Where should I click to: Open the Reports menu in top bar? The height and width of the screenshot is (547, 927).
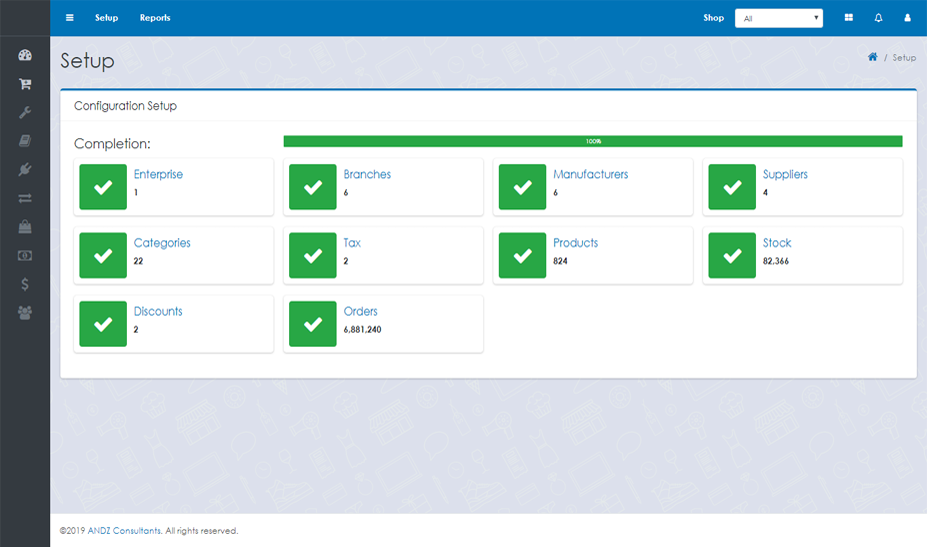click(155, 18)
